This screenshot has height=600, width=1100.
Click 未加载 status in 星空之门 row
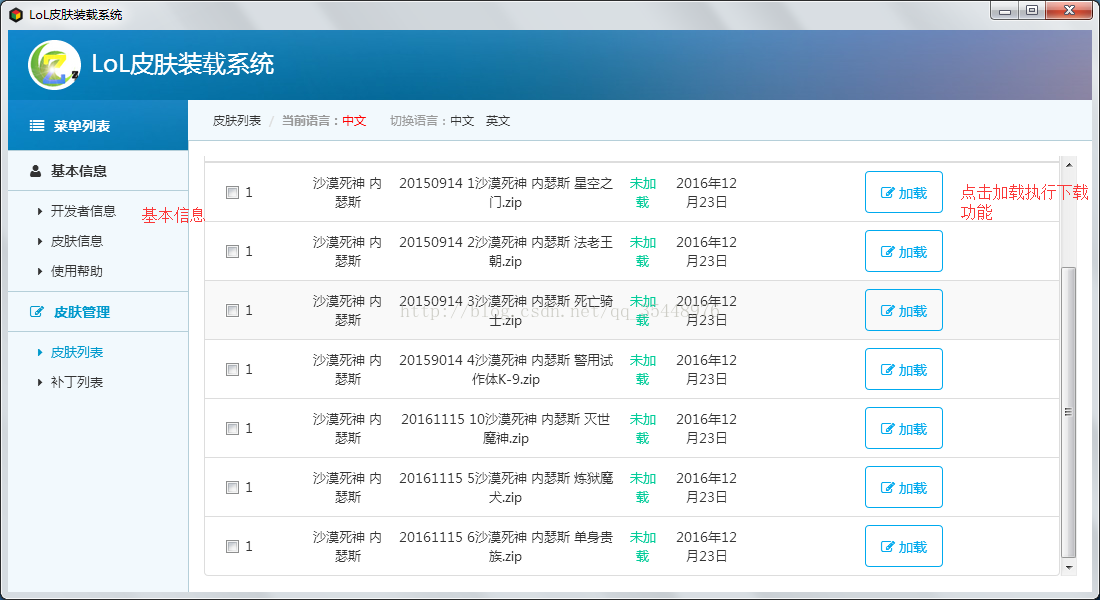(x=643, y=192)
